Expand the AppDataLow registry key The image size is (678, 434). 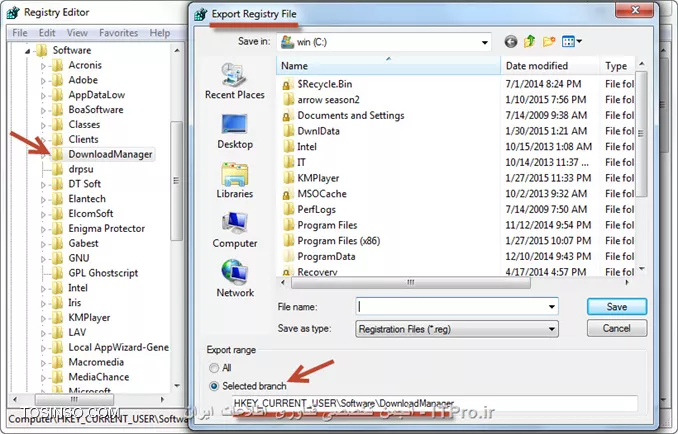(x=43, y=96)
